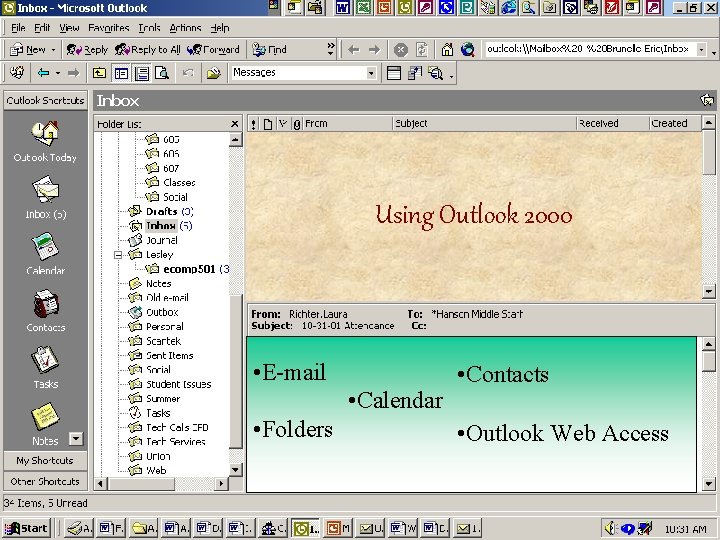
Task: Click the green back arrow in Advanced toolbar
Action: [x=44, y=73]
